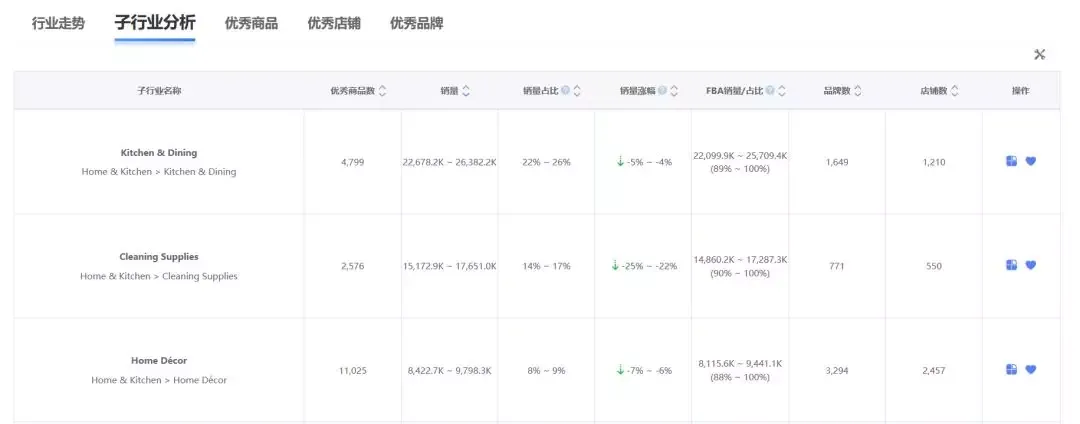Sort by 销量占比 column arrows
1080x424 pixels.
click(x=577, y=91)
